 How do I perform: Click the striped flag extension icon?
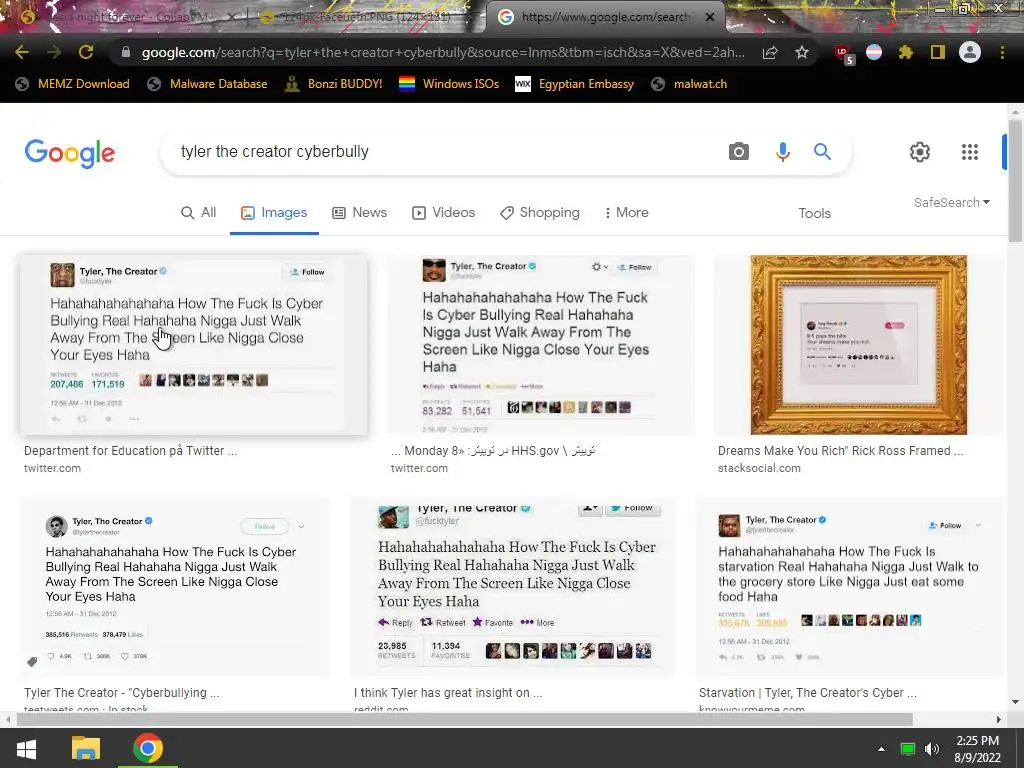(x=874, y=52)
